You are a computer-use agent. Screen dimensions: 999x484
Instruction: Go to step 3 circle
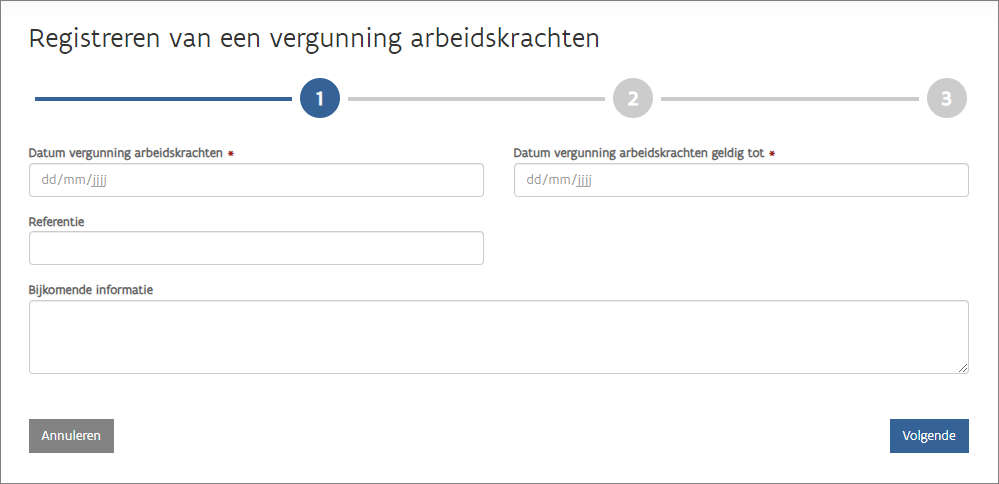click(x=946, y=99)
